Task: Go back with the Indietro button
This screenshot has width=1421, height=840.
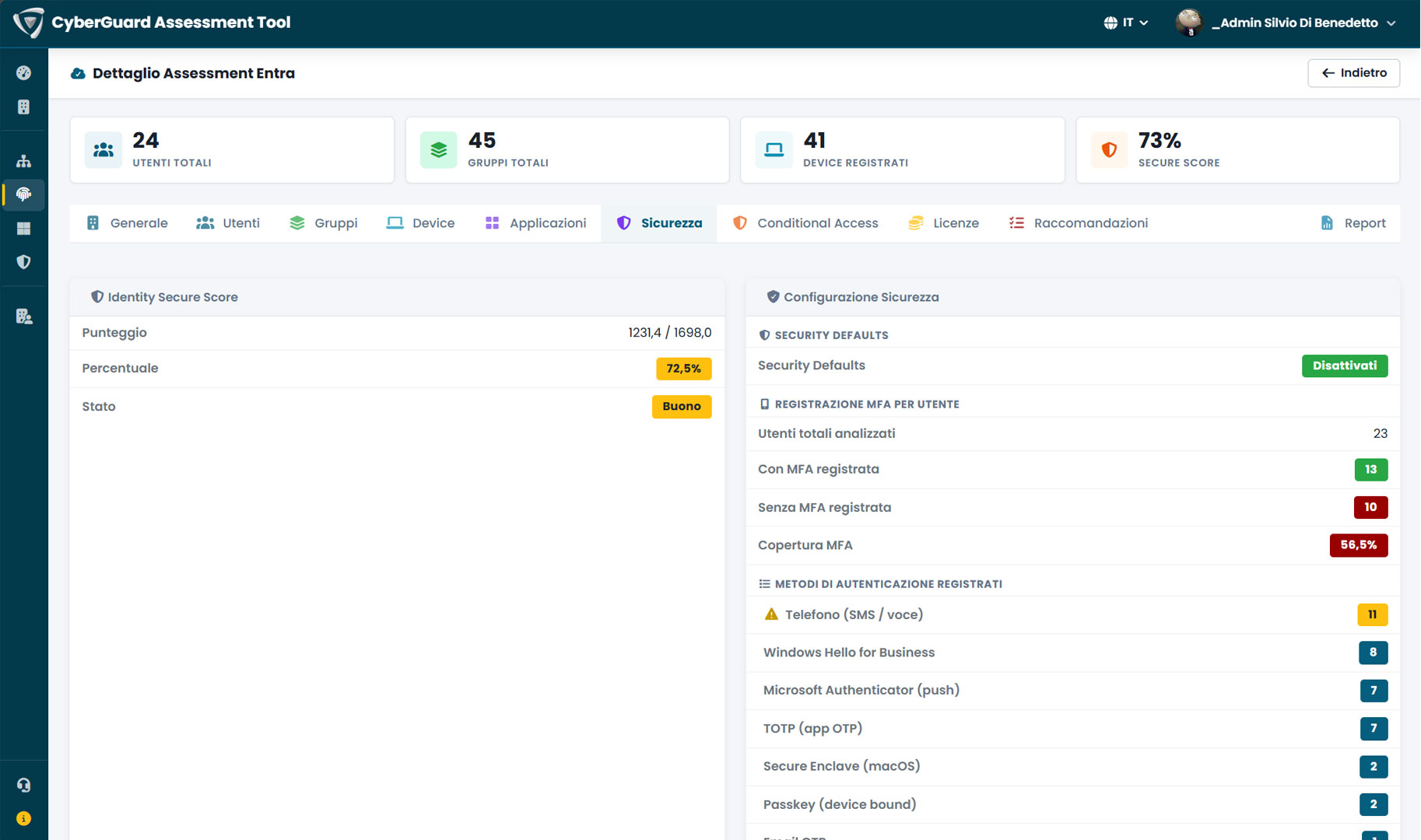Action: click(1353, 73)
